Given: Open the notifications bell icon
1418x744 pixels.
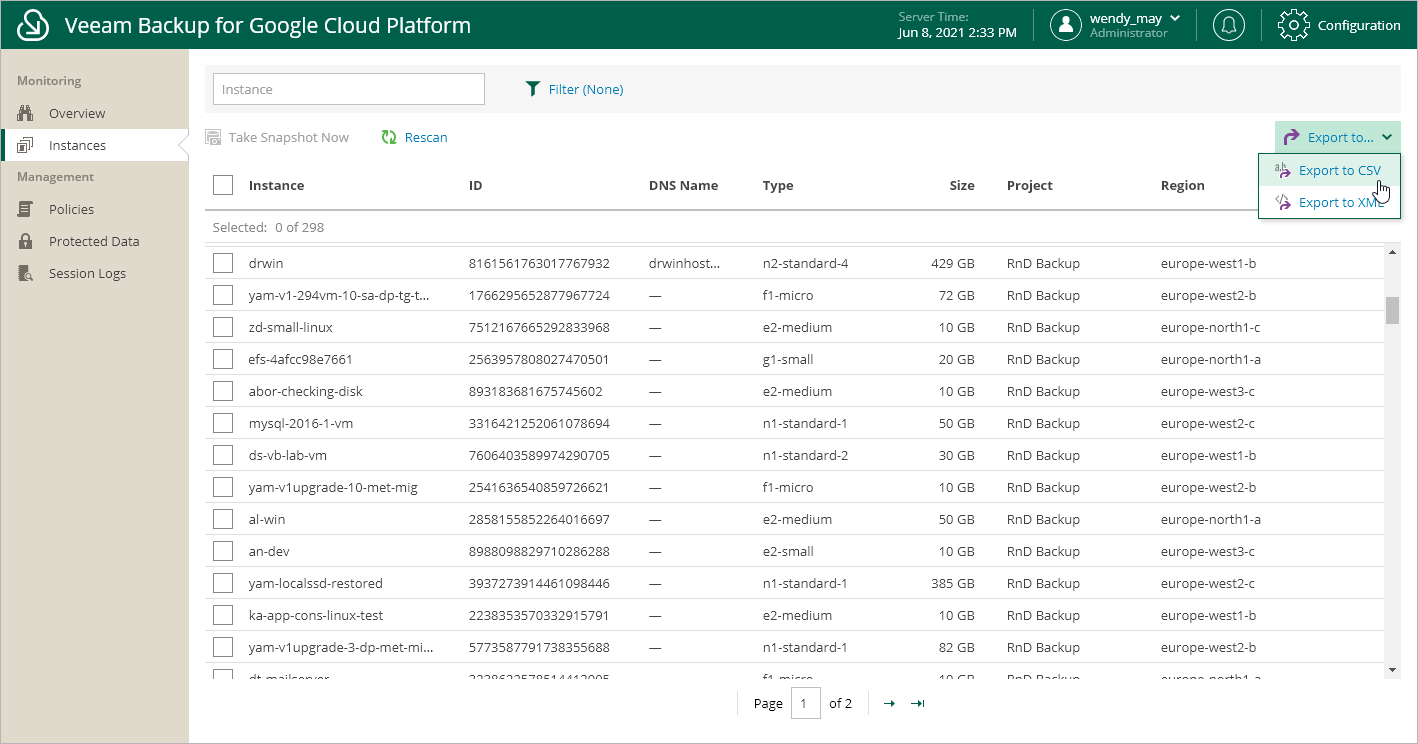Looking at the screenshot, I should coord(1228,25).
